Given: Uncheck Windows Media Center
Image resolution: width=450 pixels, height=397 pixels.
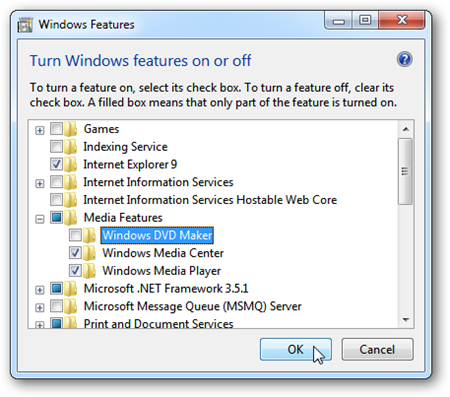Looking at the screenshot, I should pyautogui.click(x=75, y=253).
